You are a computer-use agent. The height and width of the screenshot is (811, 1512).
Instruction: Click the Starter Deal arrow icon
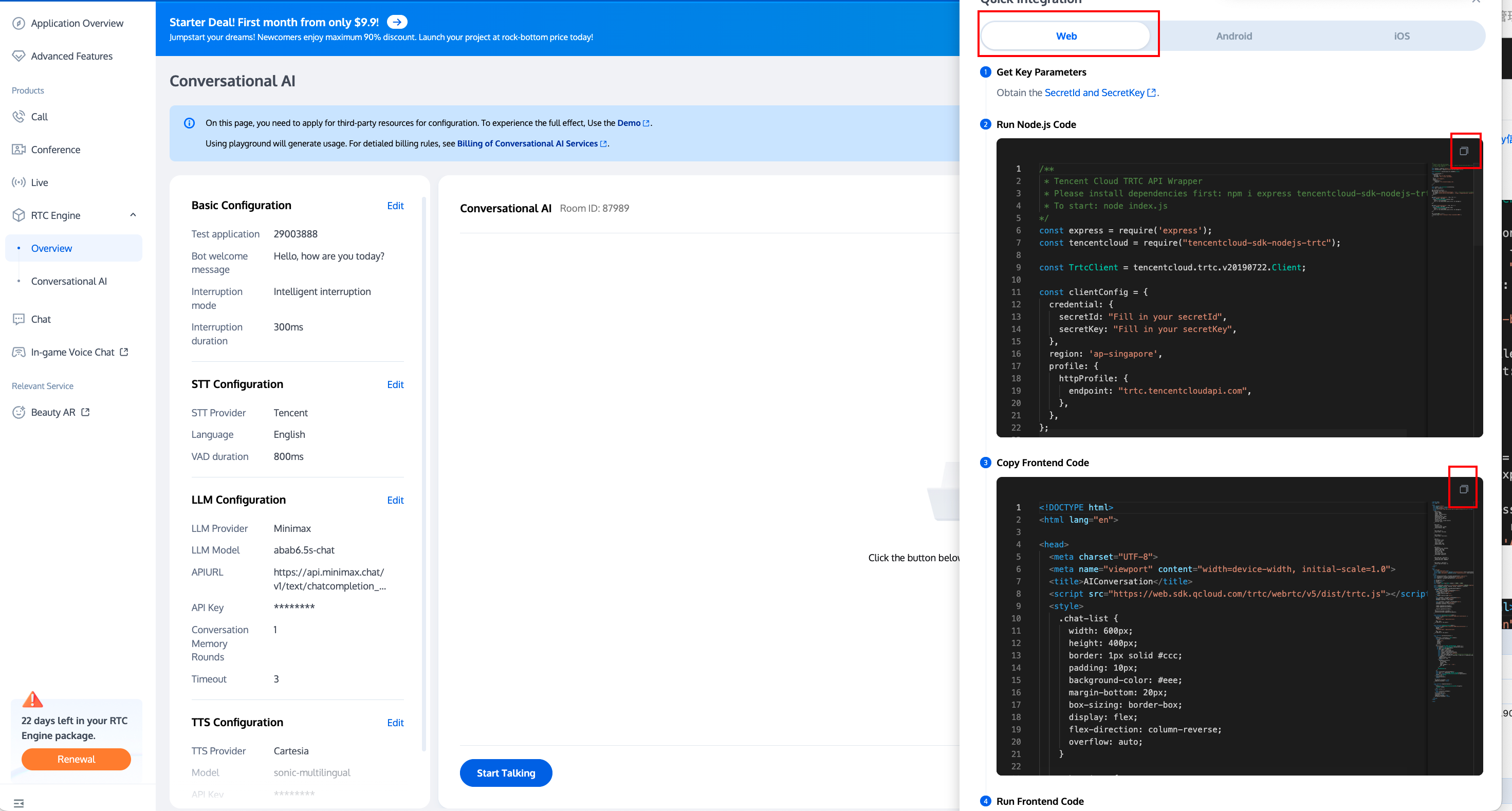pyautogui.click(x=397, y=22)
